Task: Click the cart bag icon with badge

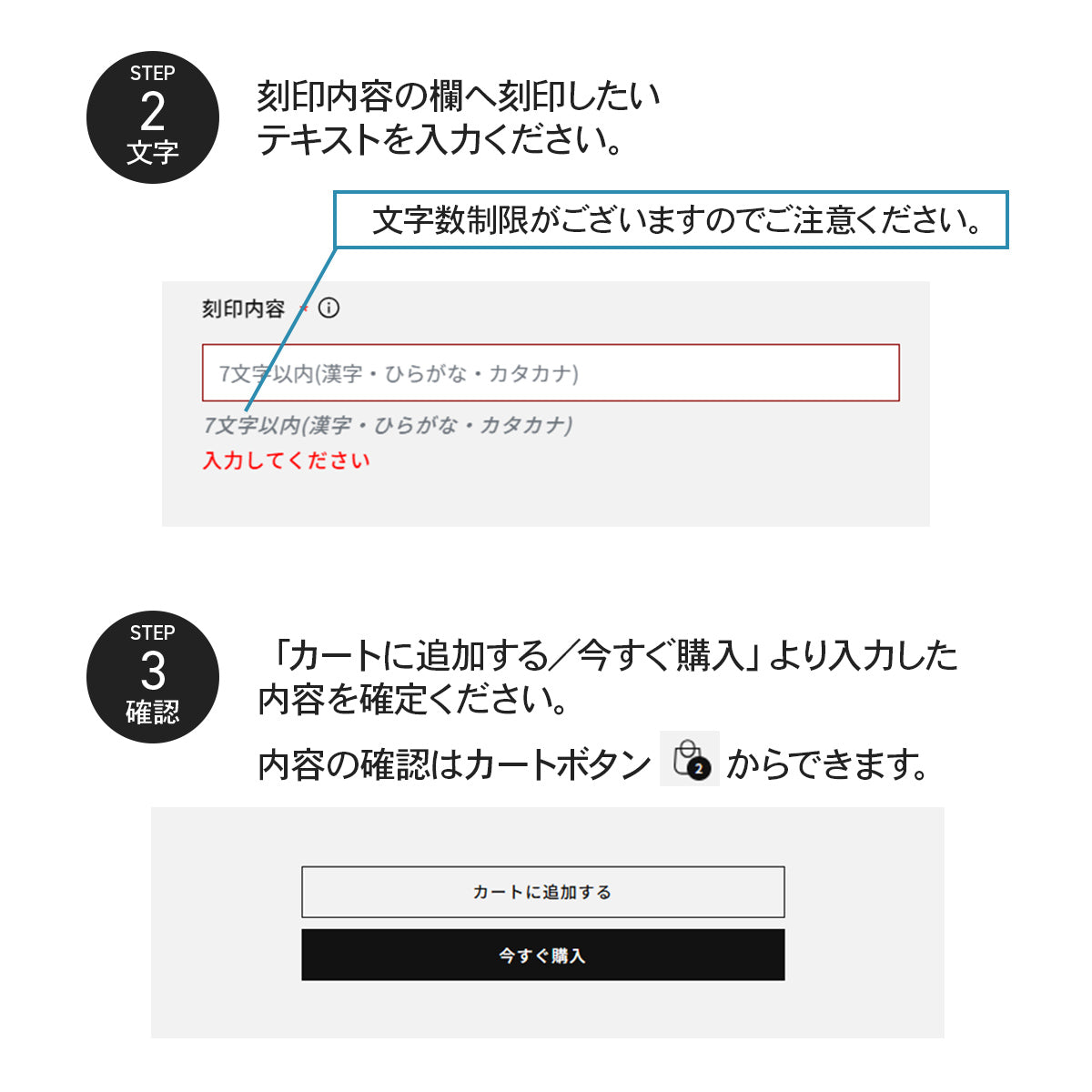Action: click(689, 759)
